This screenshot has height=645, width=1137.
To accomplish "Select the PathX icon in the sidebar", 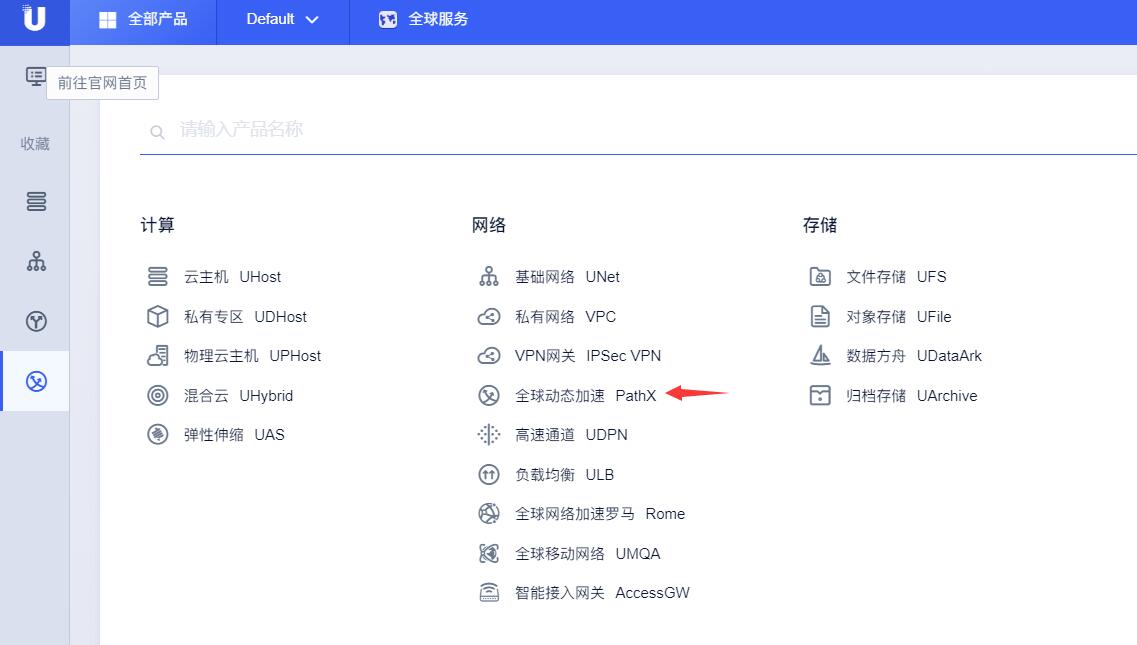I will [x=36, y=381].
